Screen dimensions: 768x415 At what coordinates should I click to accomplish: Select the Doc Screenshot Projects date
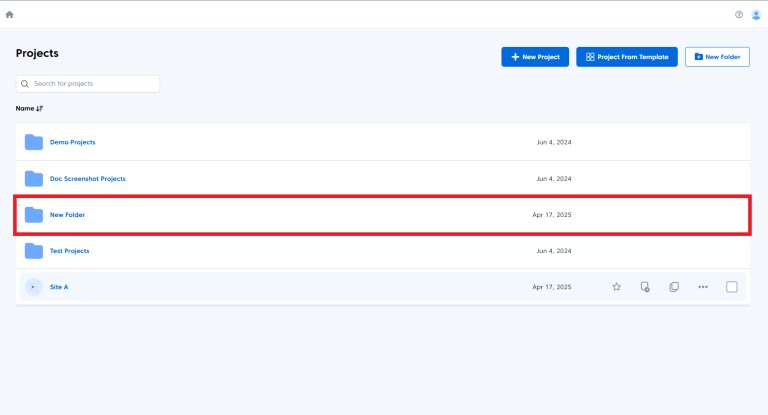point(553,178)
